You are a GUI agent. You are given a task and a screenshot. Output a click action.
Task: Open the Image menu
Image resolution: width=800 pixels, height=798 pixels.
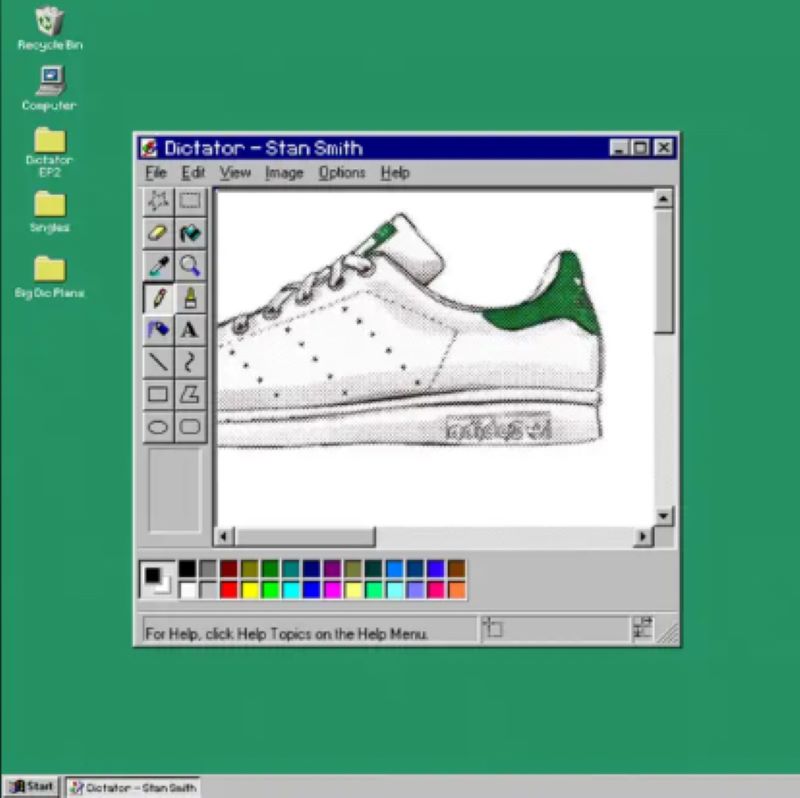pos(283,172)
